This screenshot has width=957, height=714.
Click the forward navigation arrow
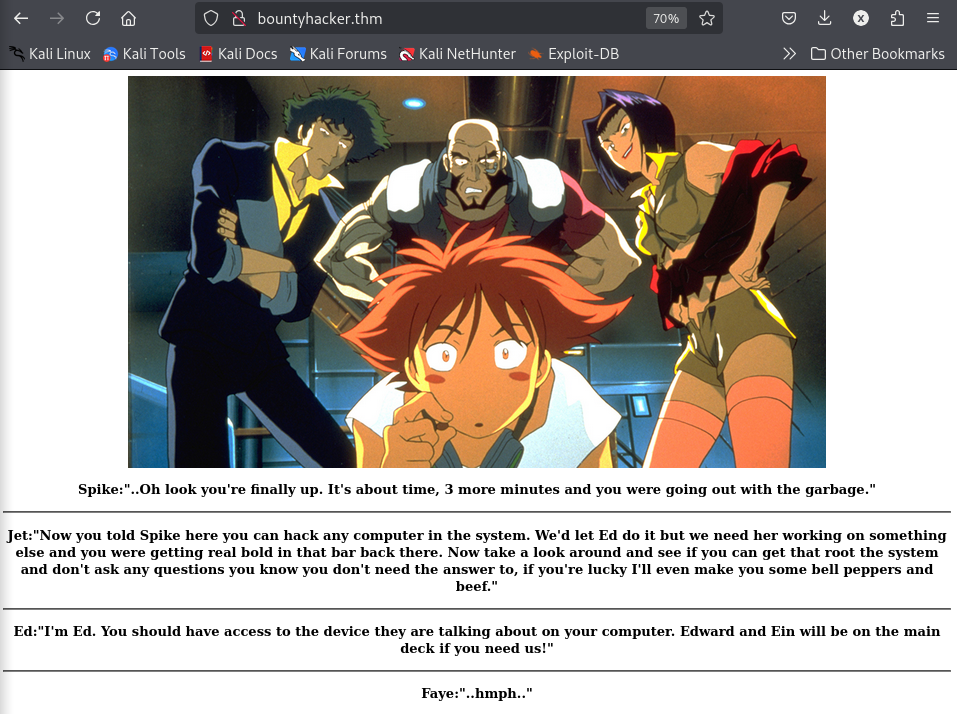[x=57, y=18]
